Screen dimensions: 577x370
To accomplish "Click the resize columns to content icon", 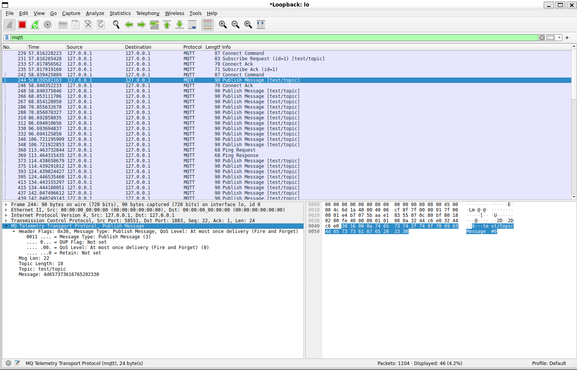I will pyautogui.click(x=261, y=25).
